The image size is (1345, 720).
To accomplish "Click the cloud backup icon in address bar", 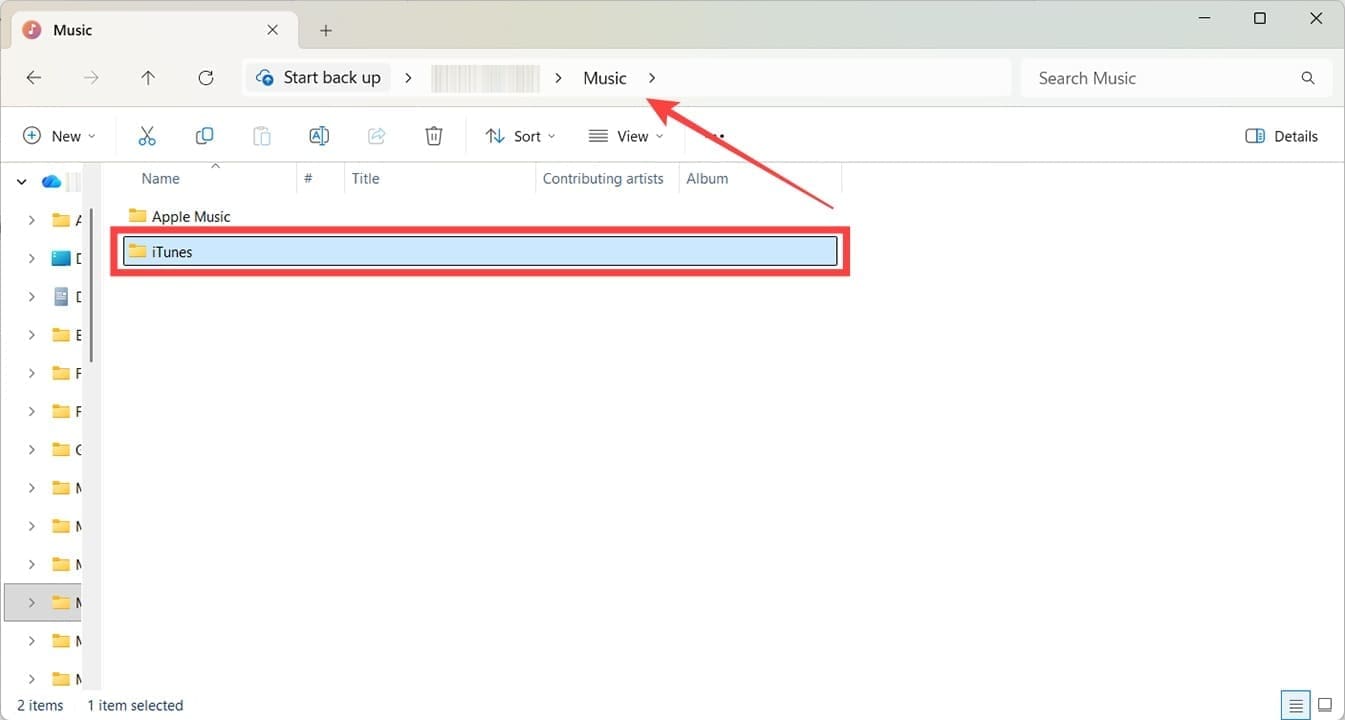I will [x=265, y=77].
